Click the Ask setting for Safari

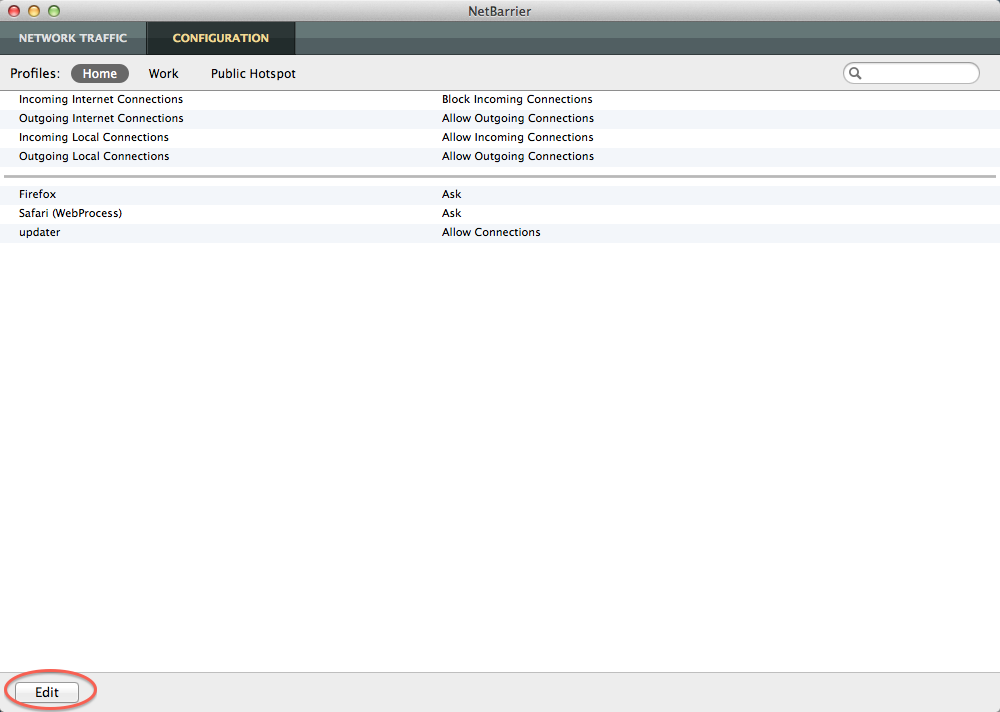452,214
